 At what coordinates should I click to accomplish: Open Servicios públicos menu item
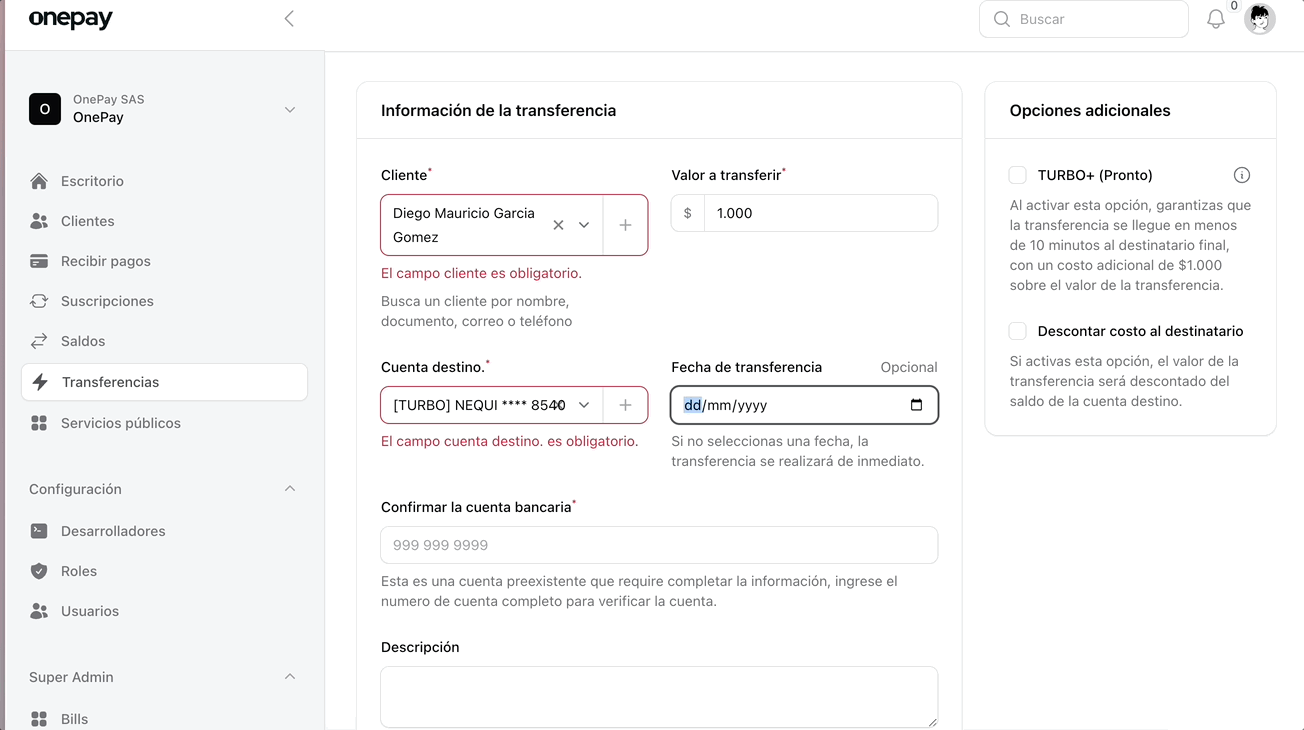tap(120, 423)
